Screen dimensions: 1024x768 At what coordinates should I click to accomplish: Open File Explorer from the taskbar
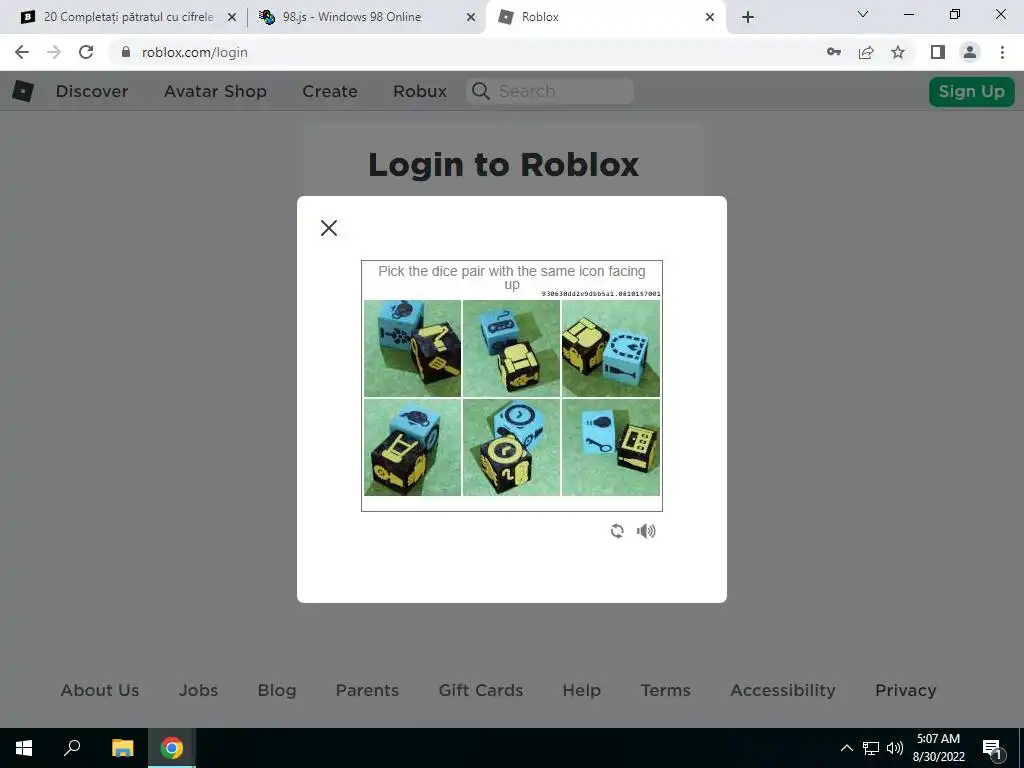click(122, 748)
